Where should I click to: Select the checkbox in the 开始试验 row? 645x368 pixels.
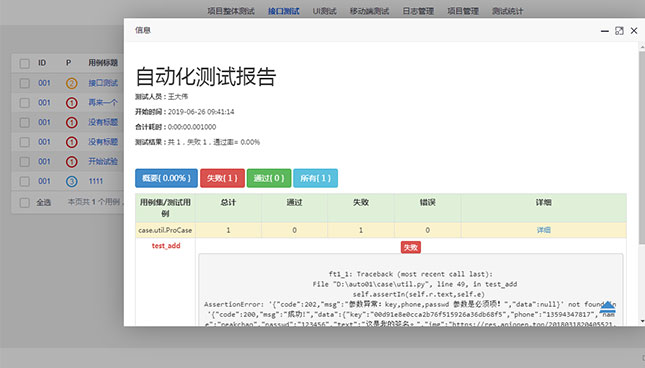pos(25,162)
